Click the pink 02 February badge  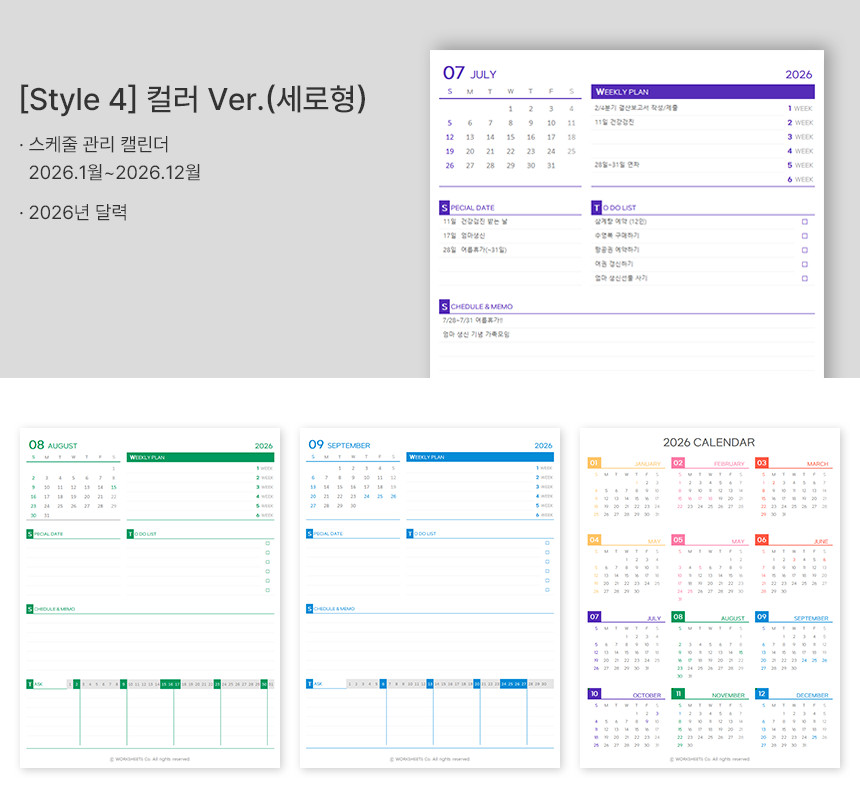coord(678,463)
